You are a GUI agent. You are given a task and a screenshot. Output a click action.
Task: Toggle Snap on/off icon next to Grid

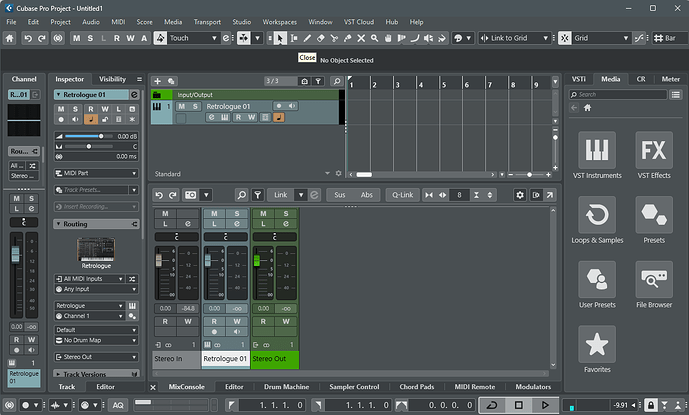564,38
